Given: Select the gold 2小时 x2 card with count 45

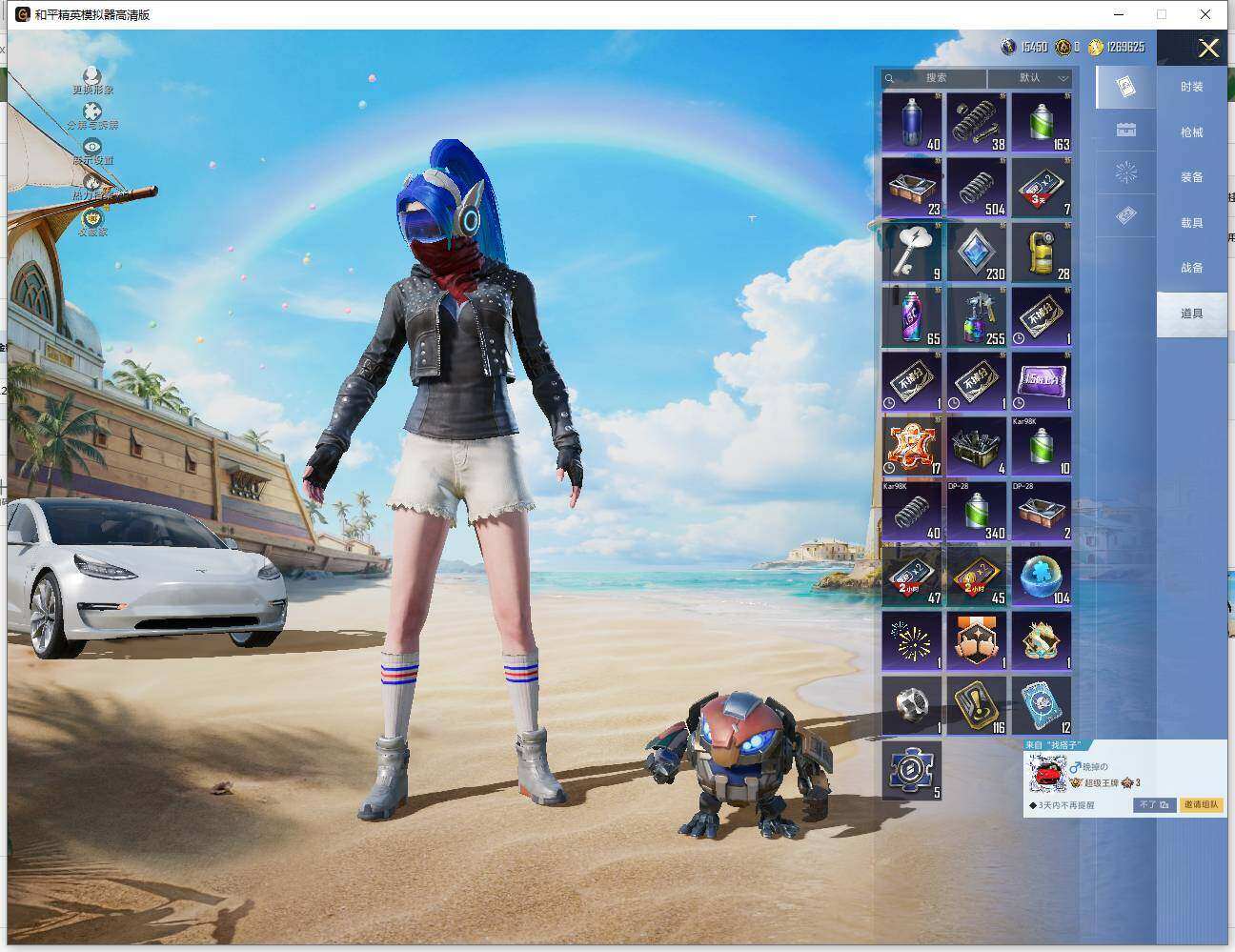Looking at the screenshot, I should click(x=977, y=576).
